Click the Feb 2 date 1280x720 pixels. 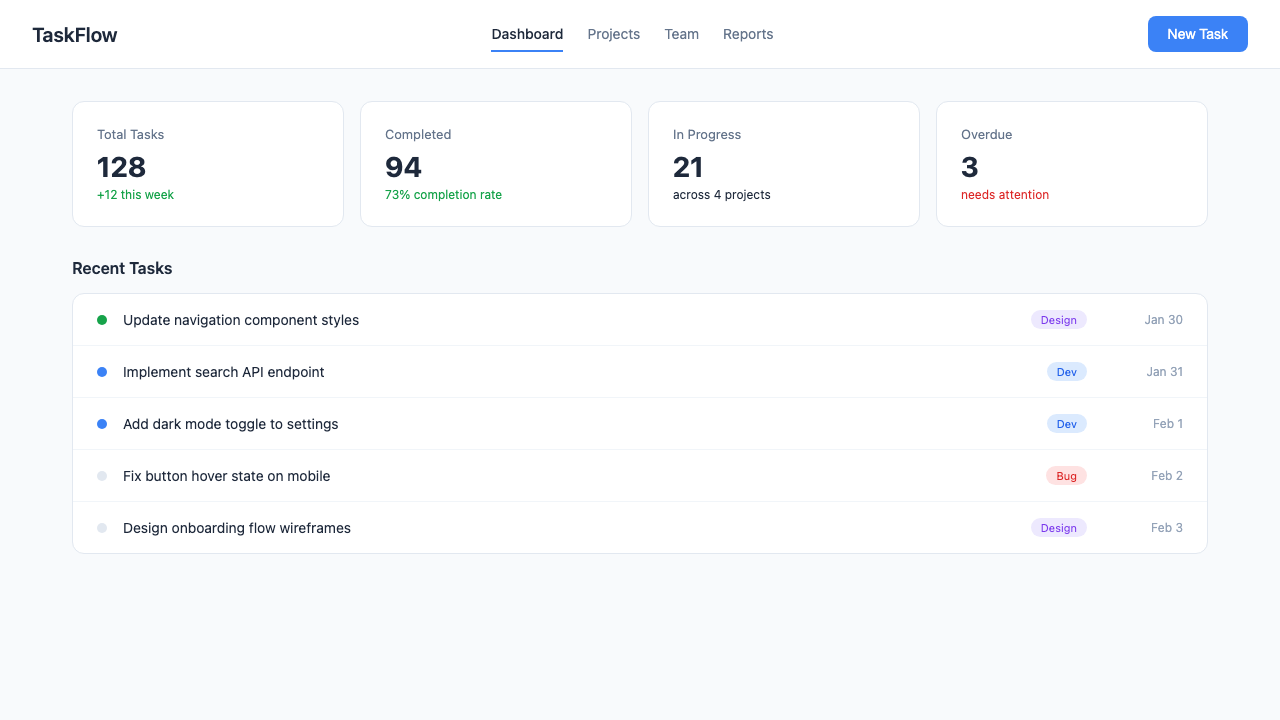tap(1167, 476)
